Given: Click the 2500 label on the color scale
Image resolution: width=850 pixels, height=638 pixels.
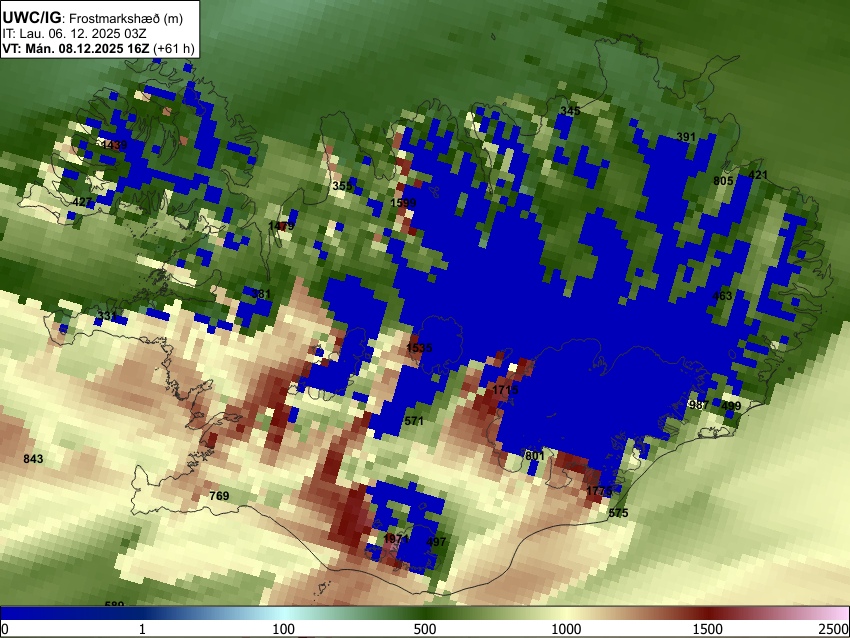Looking at the screenshot, I should click(834, 629).
